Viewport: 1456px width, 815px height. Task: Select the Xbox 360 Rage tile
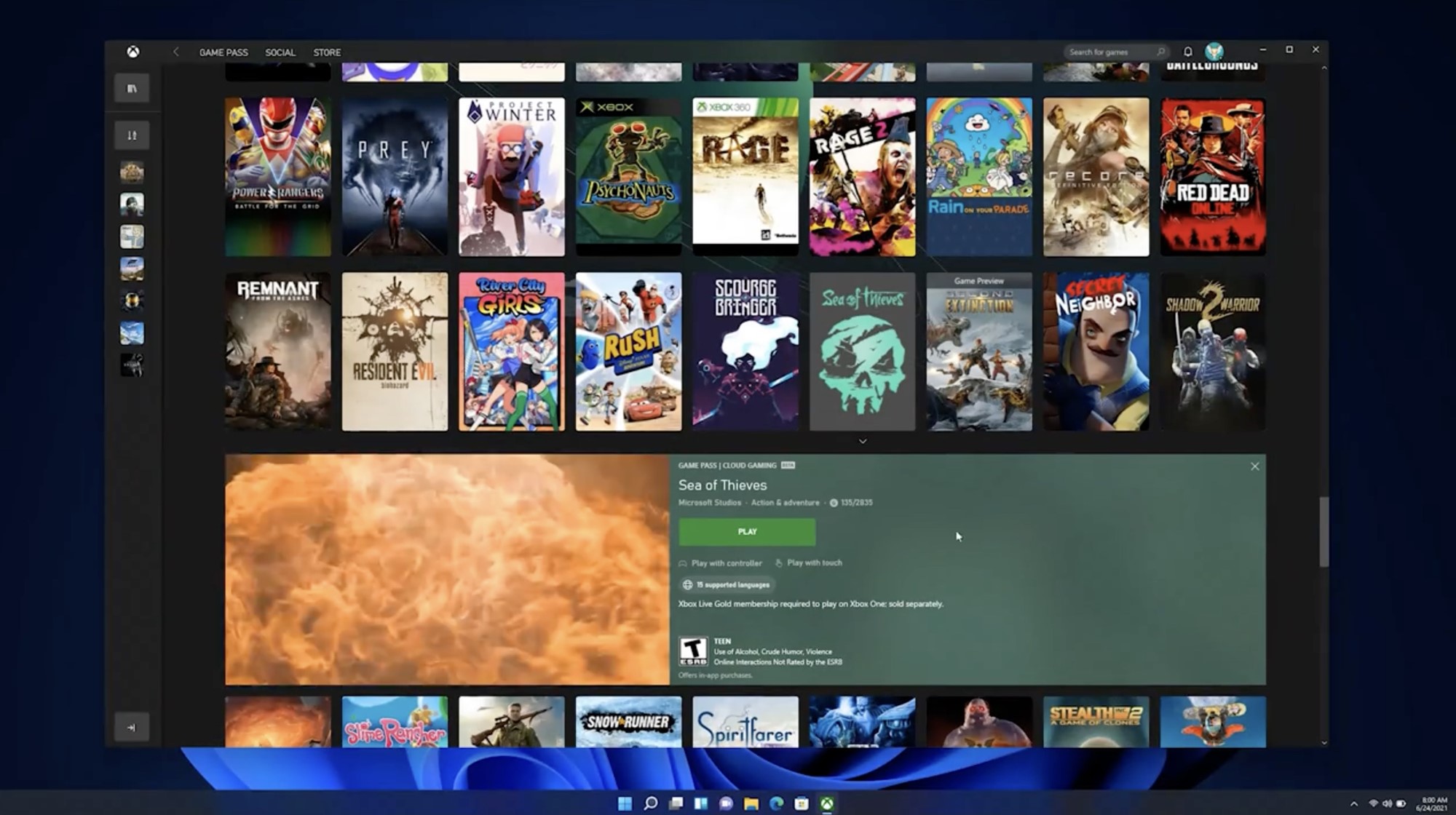[x=745, y=177]
